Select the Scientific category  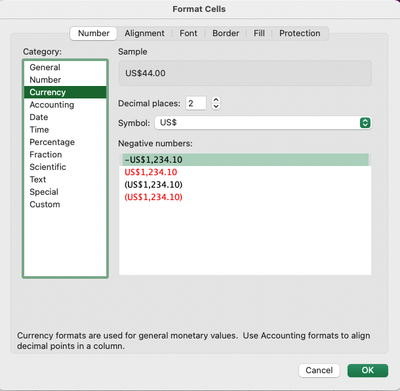click(65, 167)
